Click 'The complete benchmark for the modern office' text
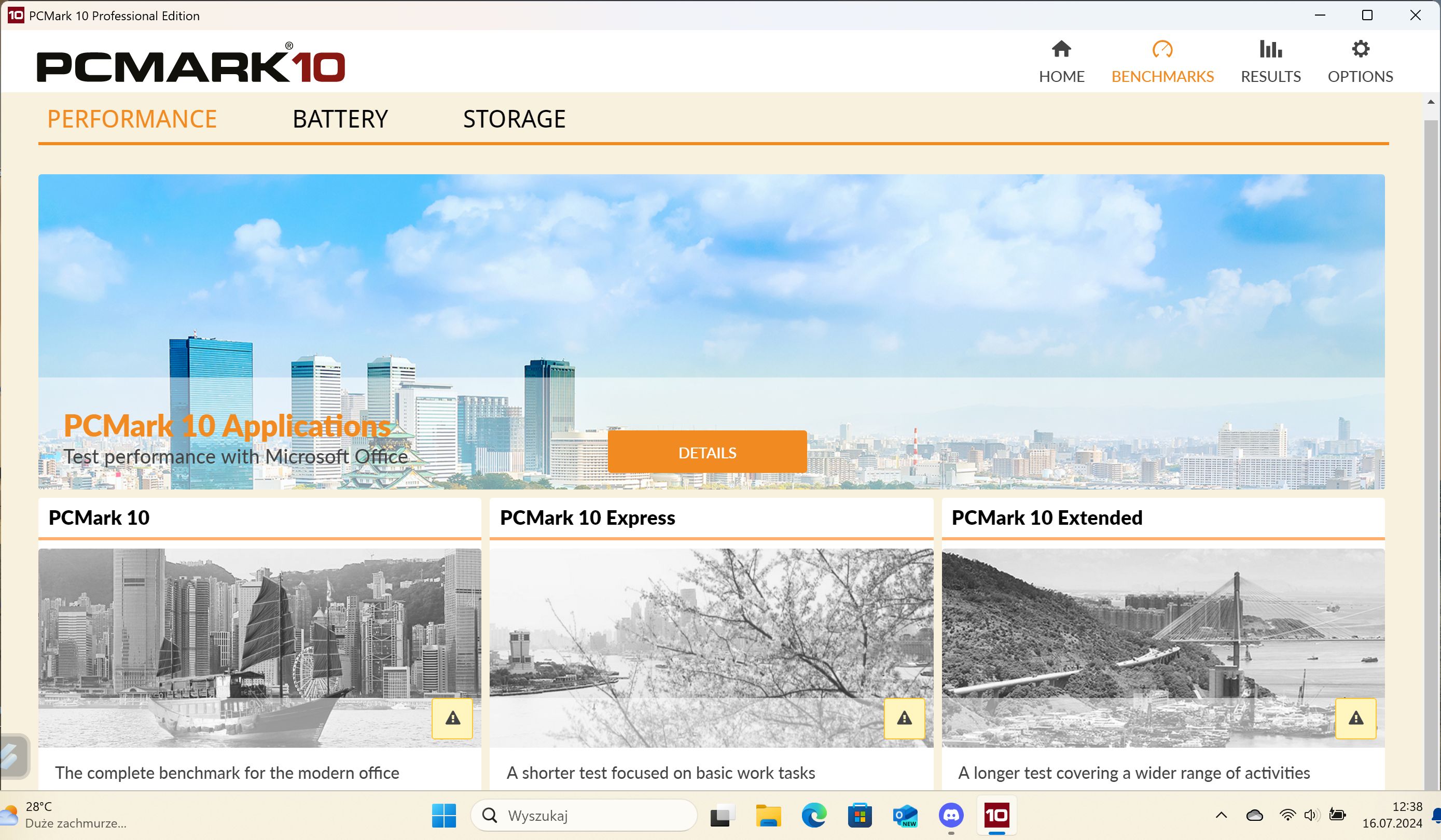 click(227, 773)
